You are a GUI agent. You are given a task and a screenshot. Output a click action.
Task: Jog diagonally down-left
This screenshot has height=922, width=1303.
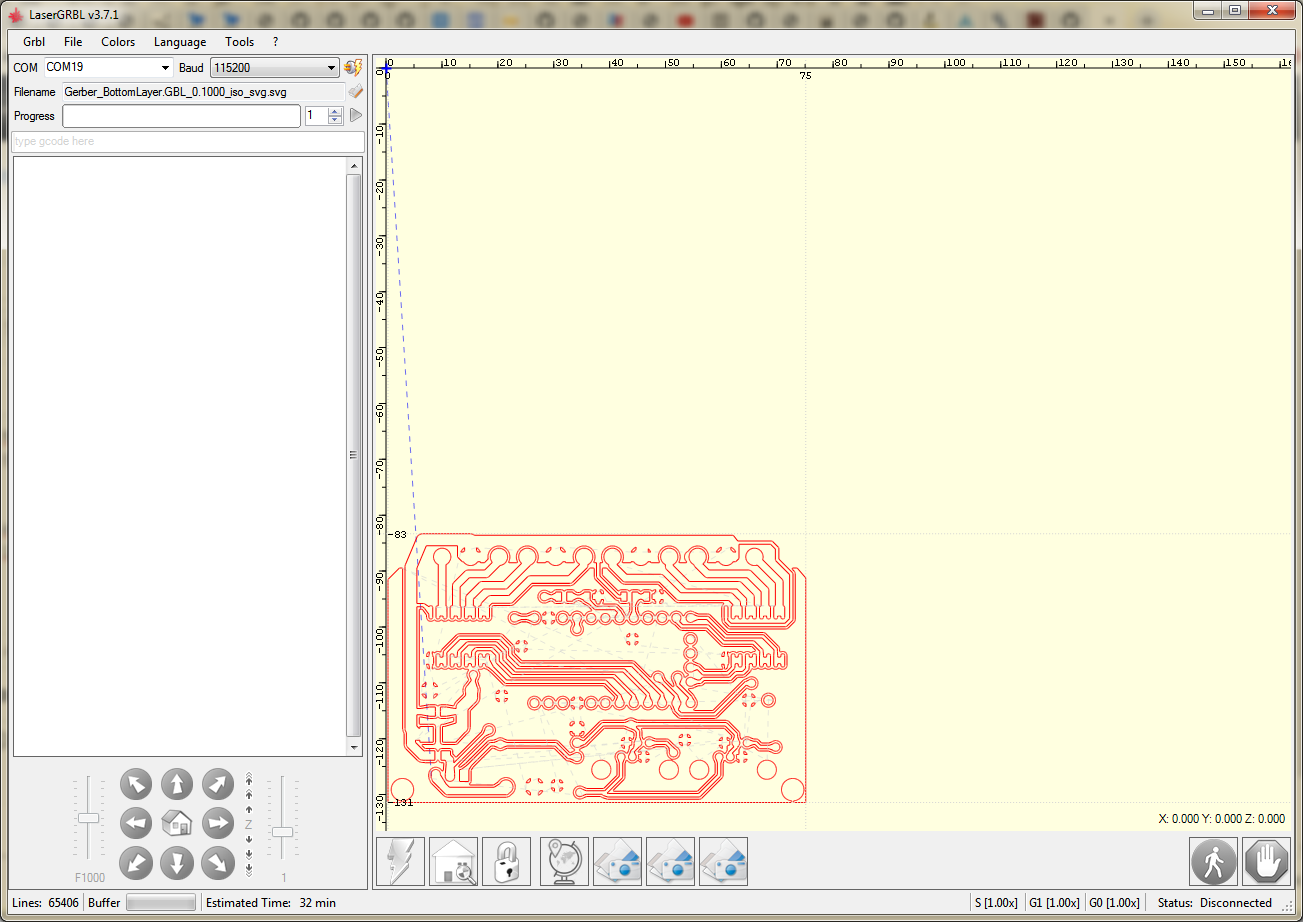[x=136, y=862]
